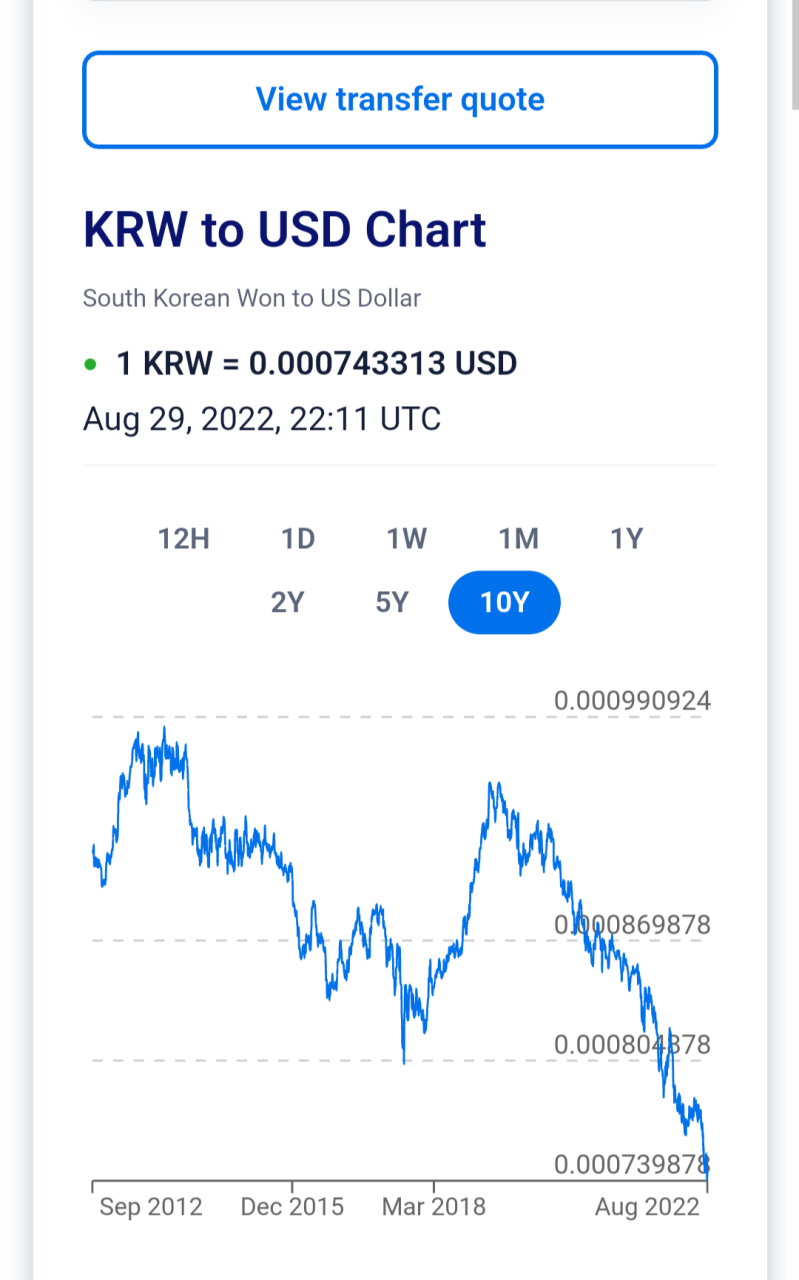The height and width of the screenshot is (1280, 799).
Task: Switch to the 1Y range
Action: pos(627,539)
